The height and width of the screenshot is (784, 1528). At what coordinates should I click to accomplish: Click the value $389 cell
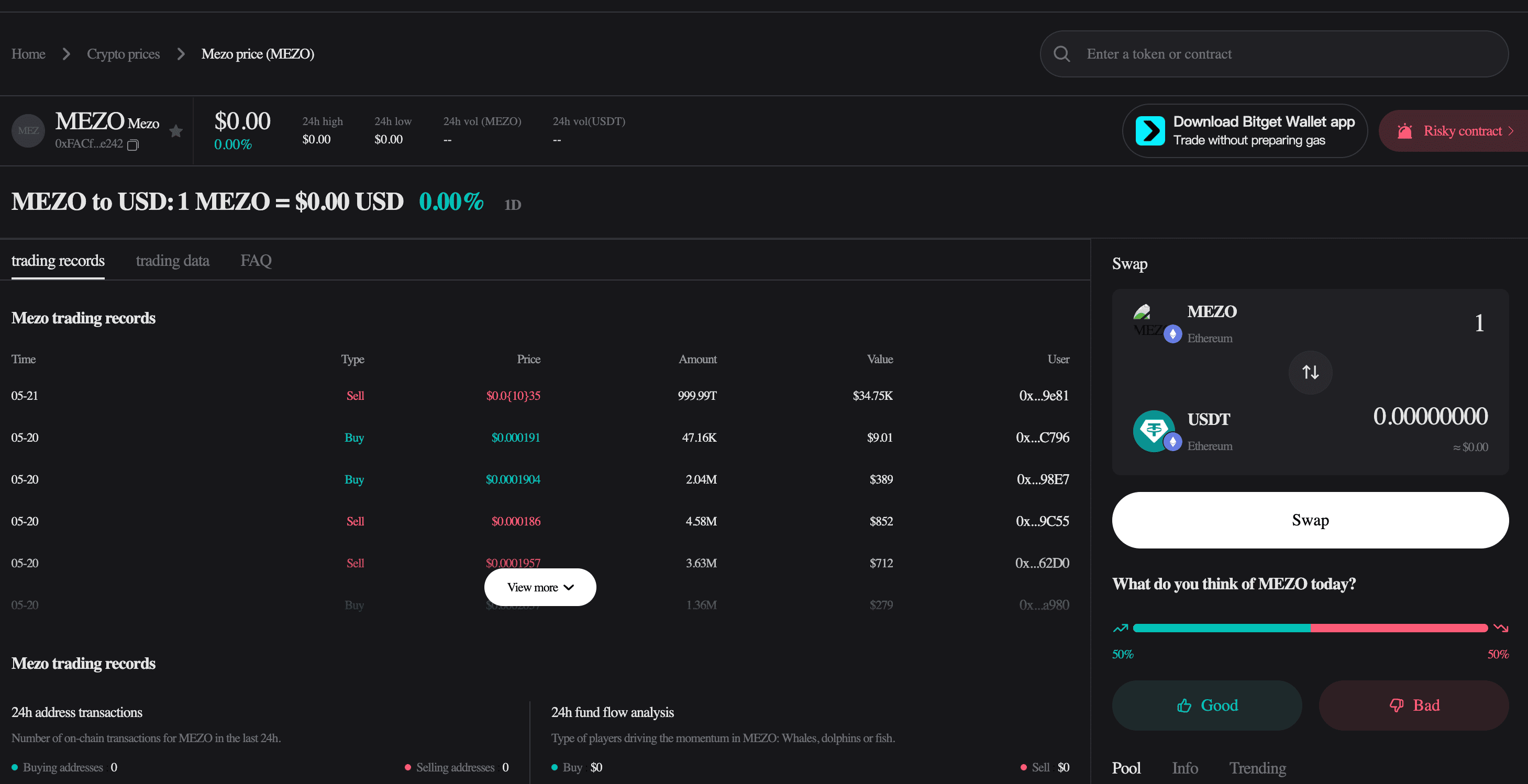point(881,479)
